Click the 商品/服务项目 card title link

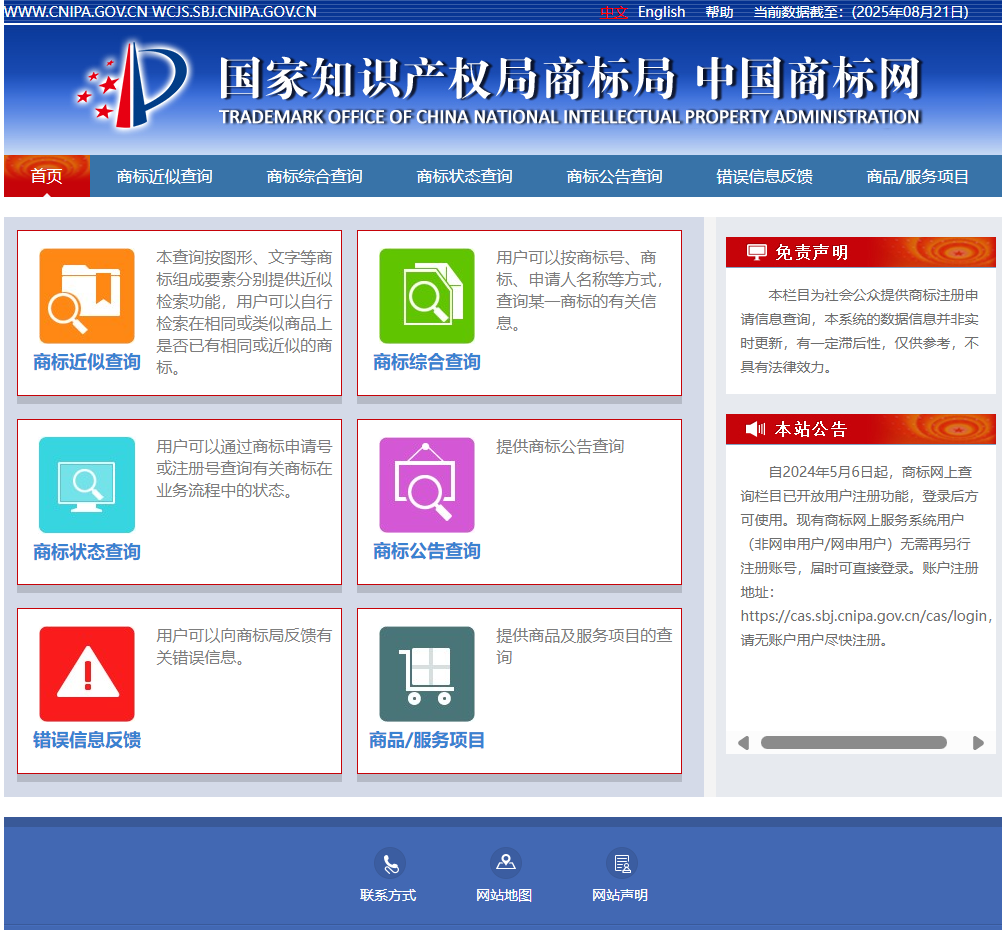coord(427,740)
